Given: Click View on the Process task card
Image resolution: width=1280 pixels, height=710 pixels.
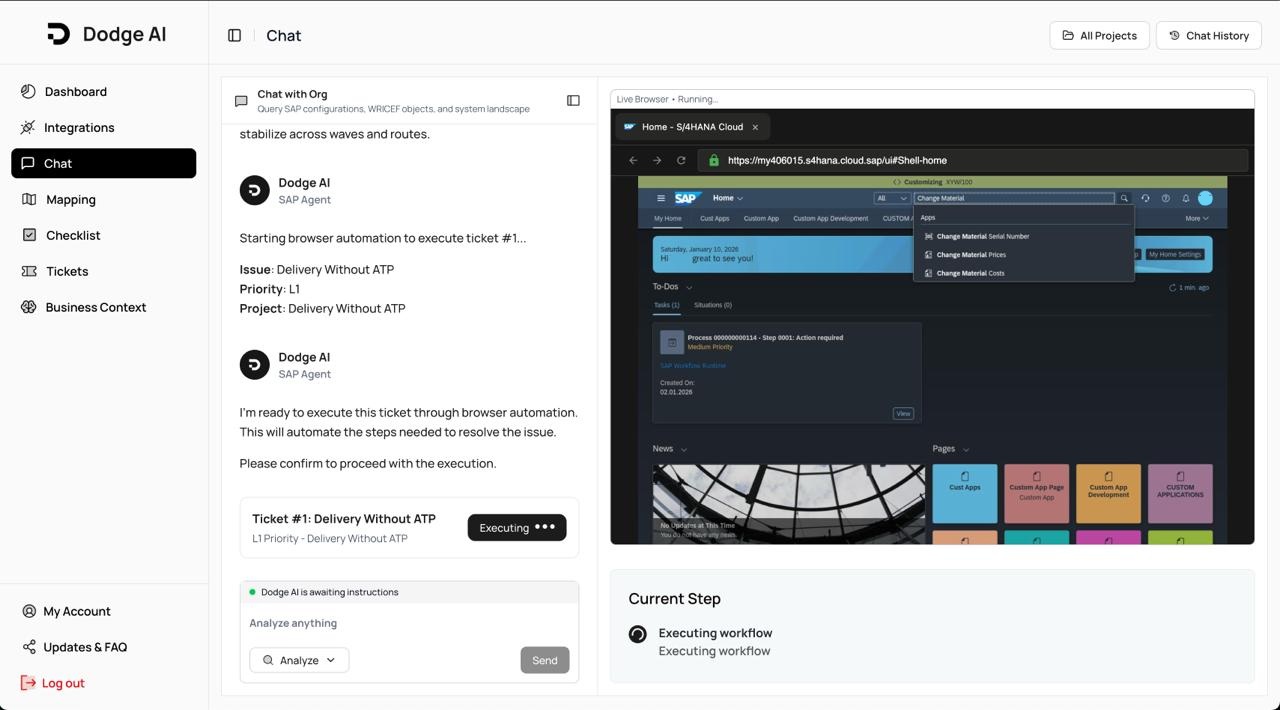Looking at the screenshot, I should pyautogui.click(x=903, y=413).
